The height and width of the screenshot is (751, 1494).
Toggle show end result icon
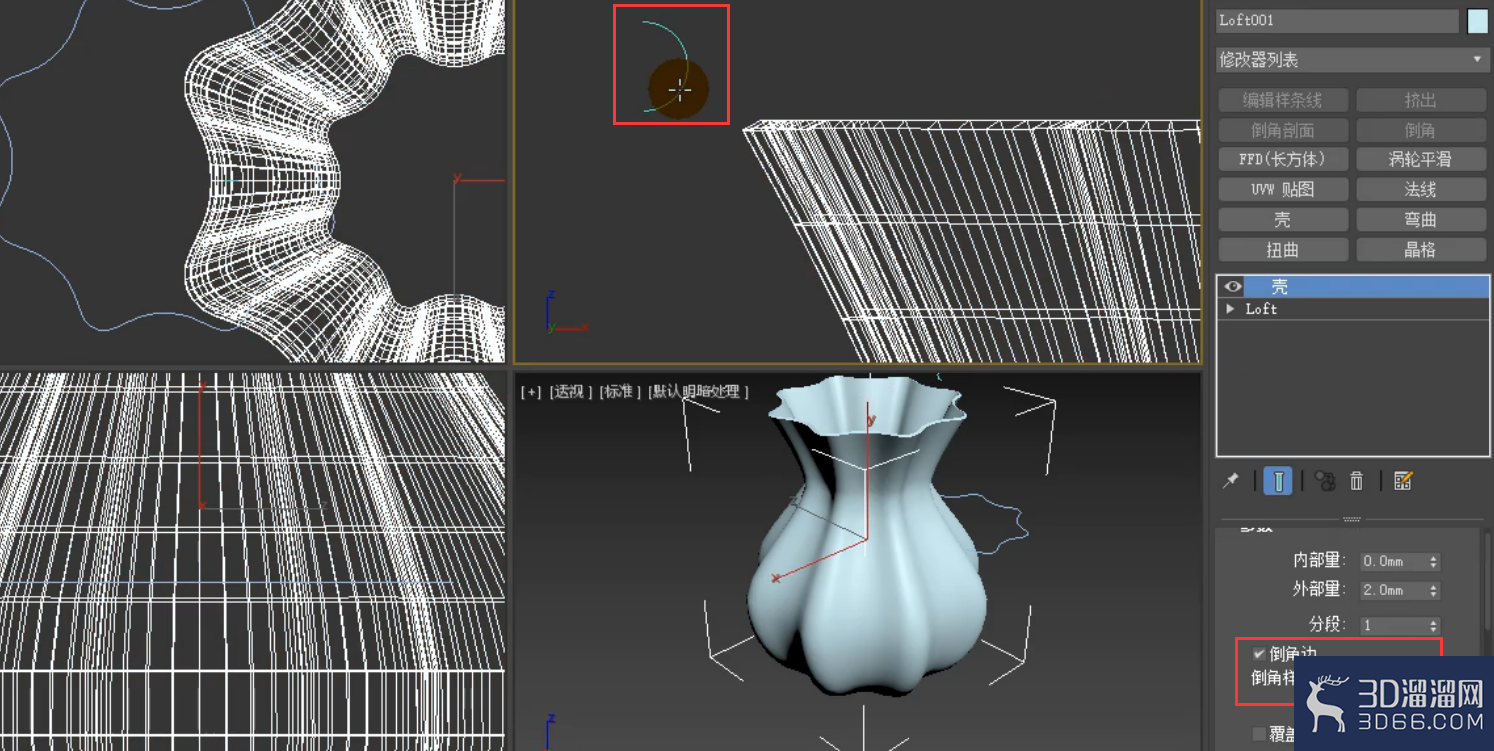click(1278, 481)
